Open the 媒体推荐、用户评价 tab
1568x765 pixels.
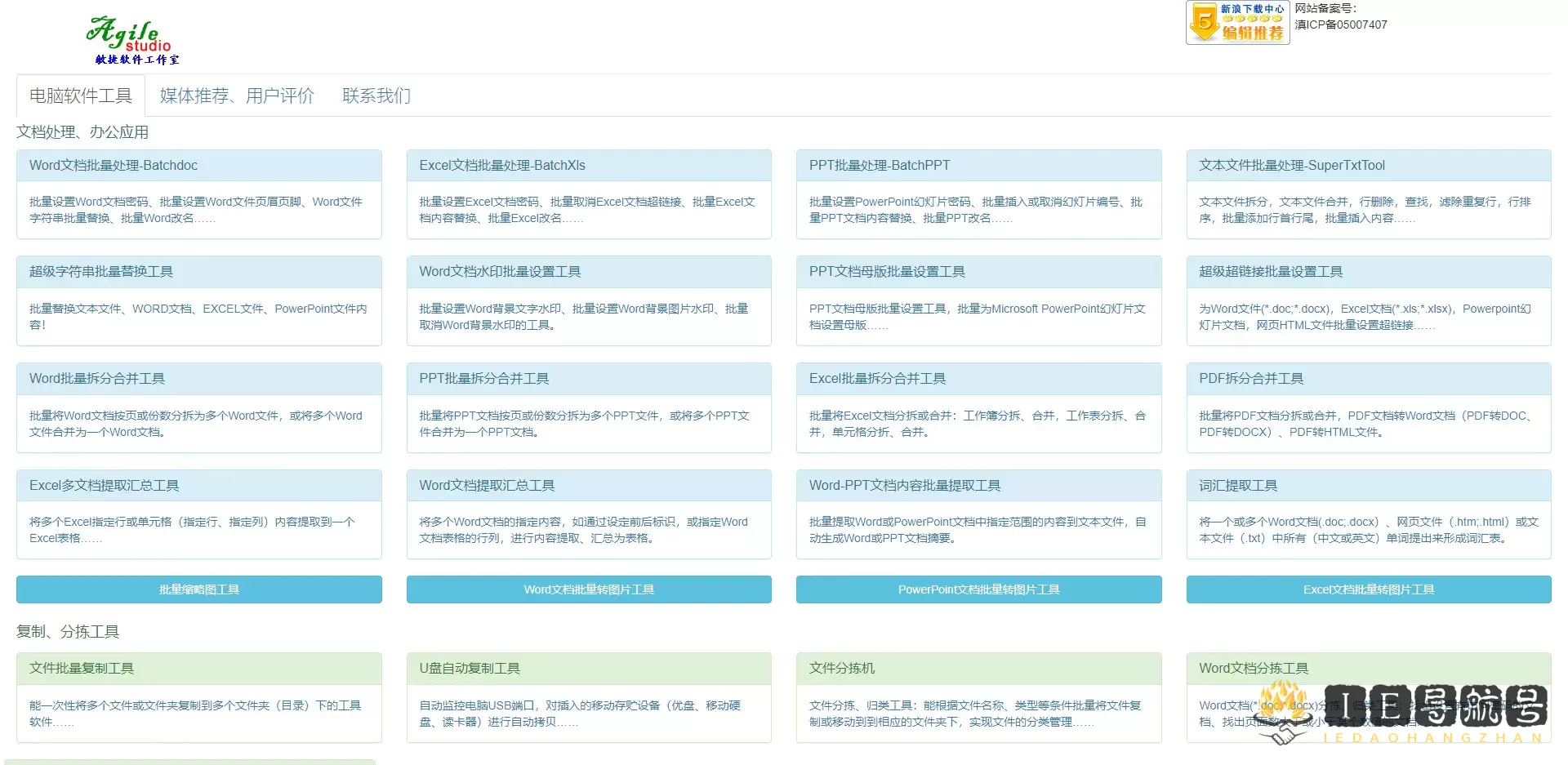(x=236, y=96)
